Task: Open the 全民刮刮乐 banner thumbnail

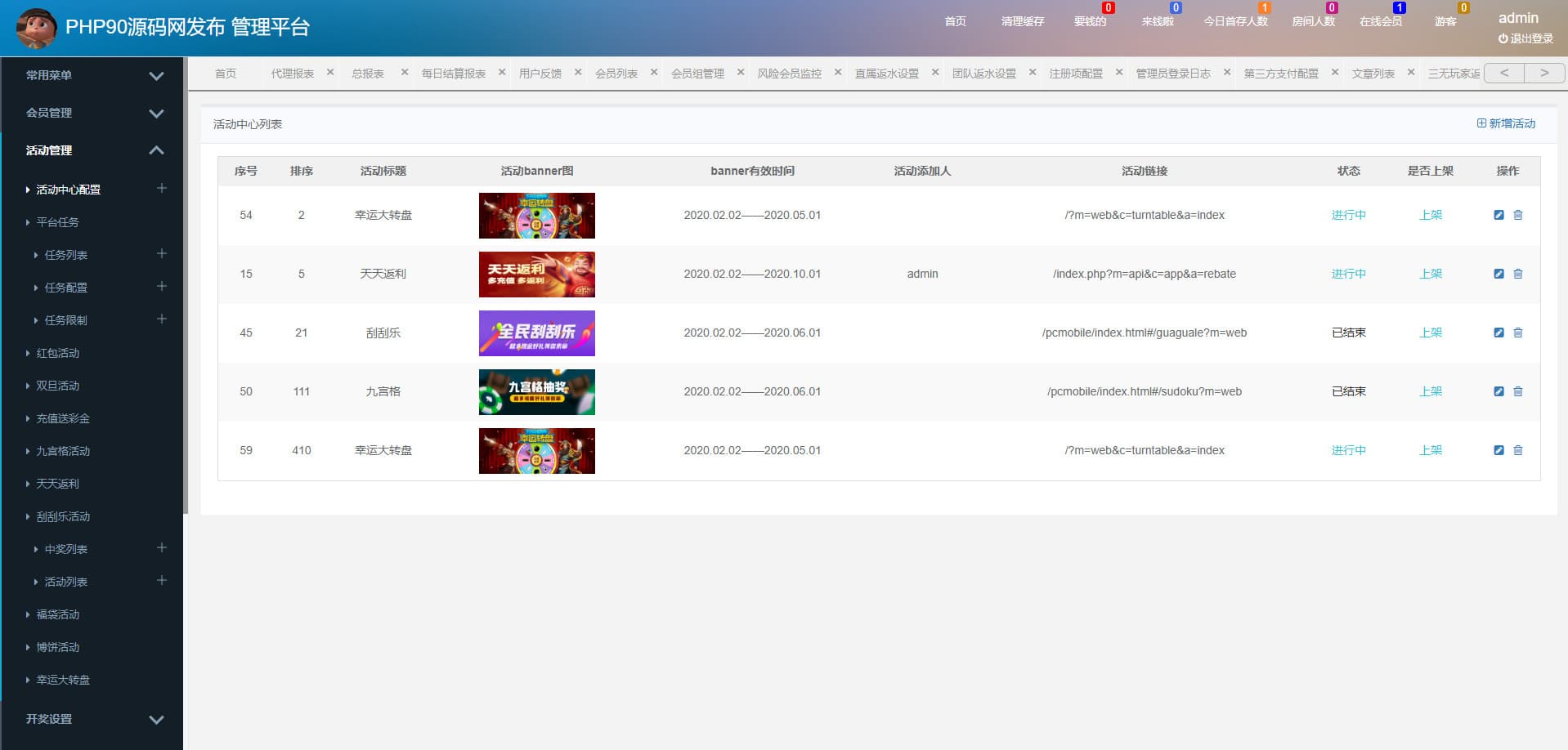Action: coord(536,333)
